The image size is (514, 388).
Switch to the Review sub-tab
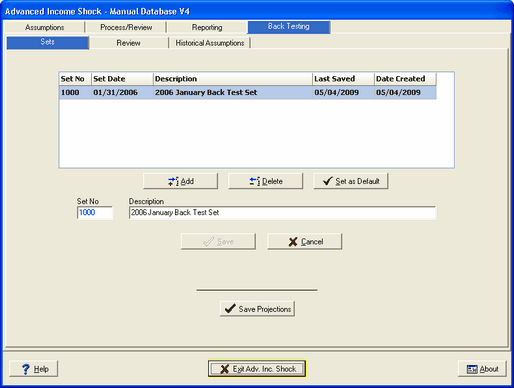(128, 43)
